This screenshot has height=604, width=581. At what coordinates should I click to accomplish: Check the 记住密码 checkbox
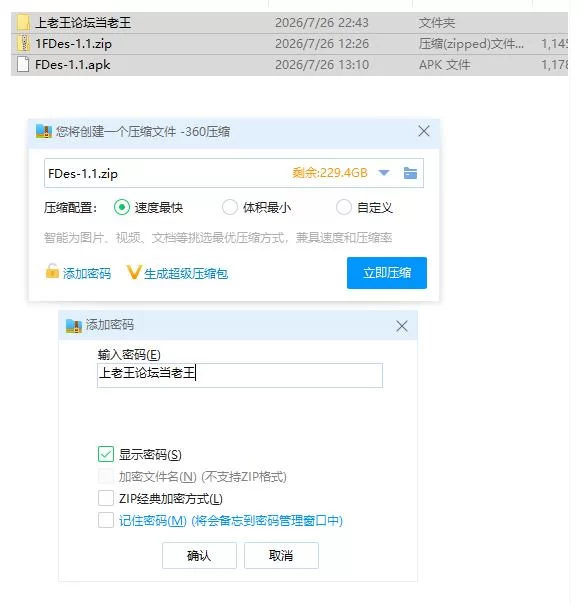coord(106,520)
